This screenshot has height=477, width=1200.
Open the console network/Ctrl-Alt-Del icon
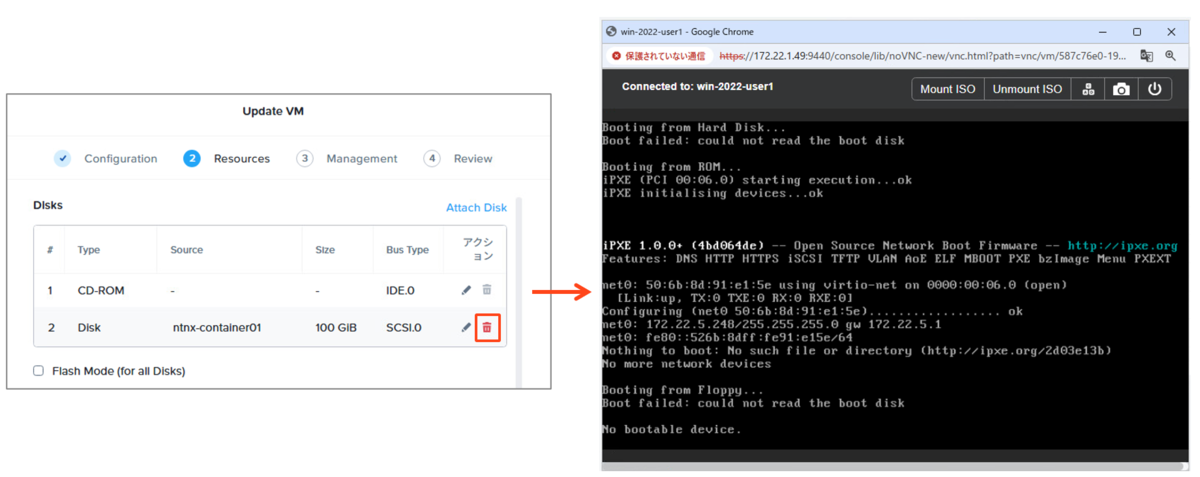point(1089,89)
